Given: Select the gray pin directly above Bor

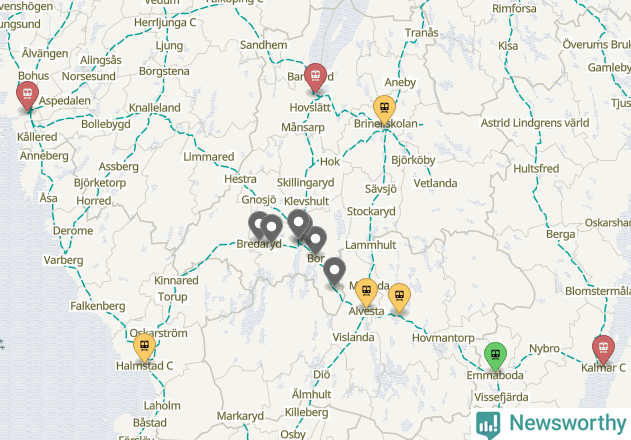Looking at the screenshot, I should [316, 240].
